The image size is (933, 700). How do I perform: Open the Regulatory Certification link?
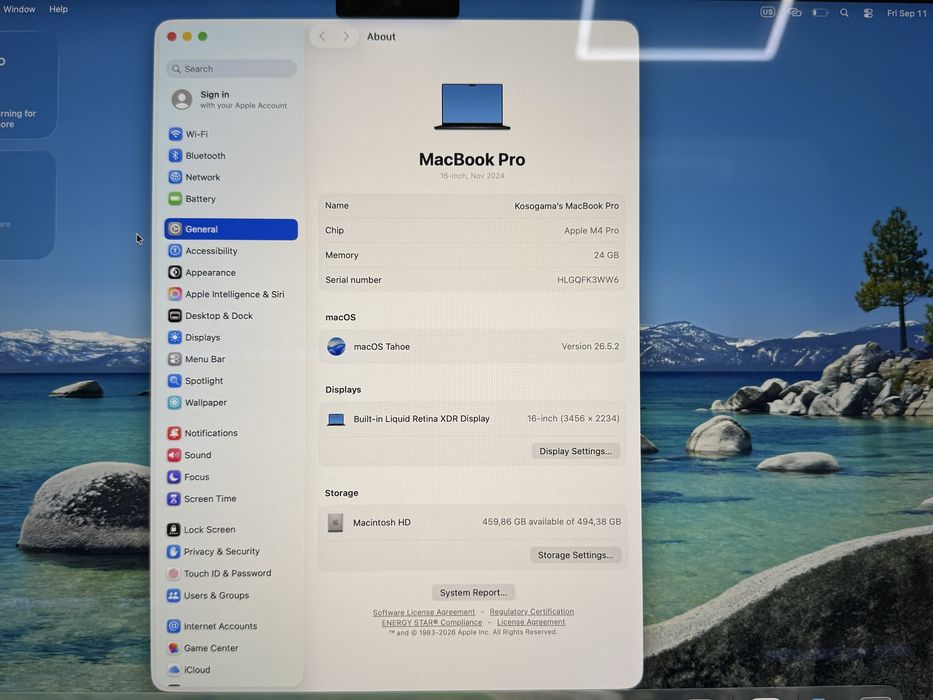[531, 611]
